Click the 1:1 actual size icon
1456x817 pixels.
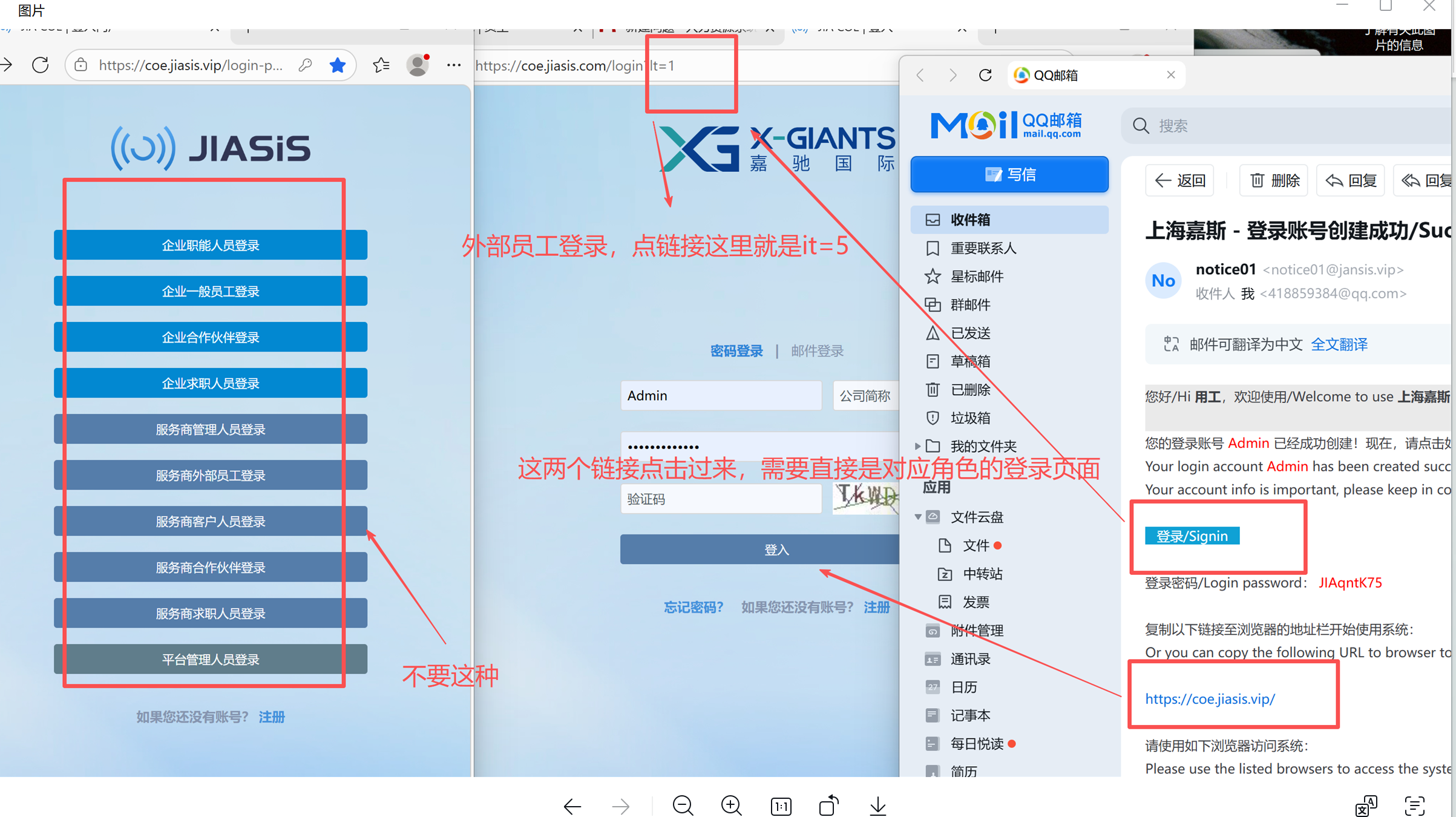(x=781, y=806)
